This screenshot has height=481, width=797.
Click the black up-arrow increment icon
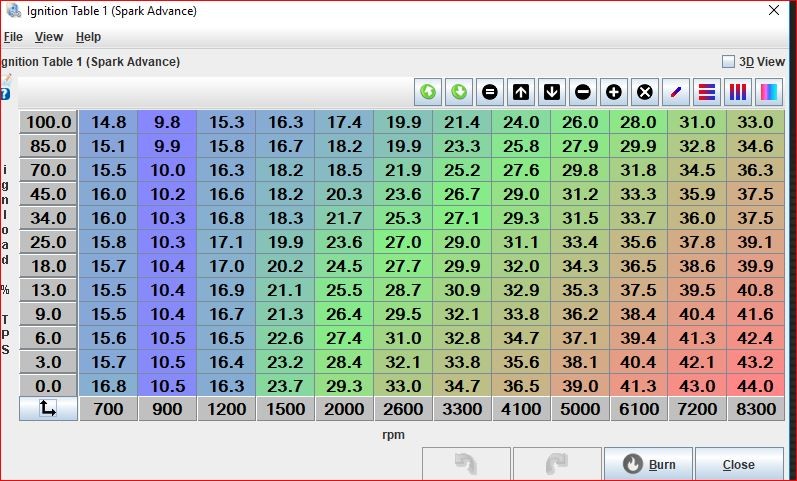(x=521, y=92)
